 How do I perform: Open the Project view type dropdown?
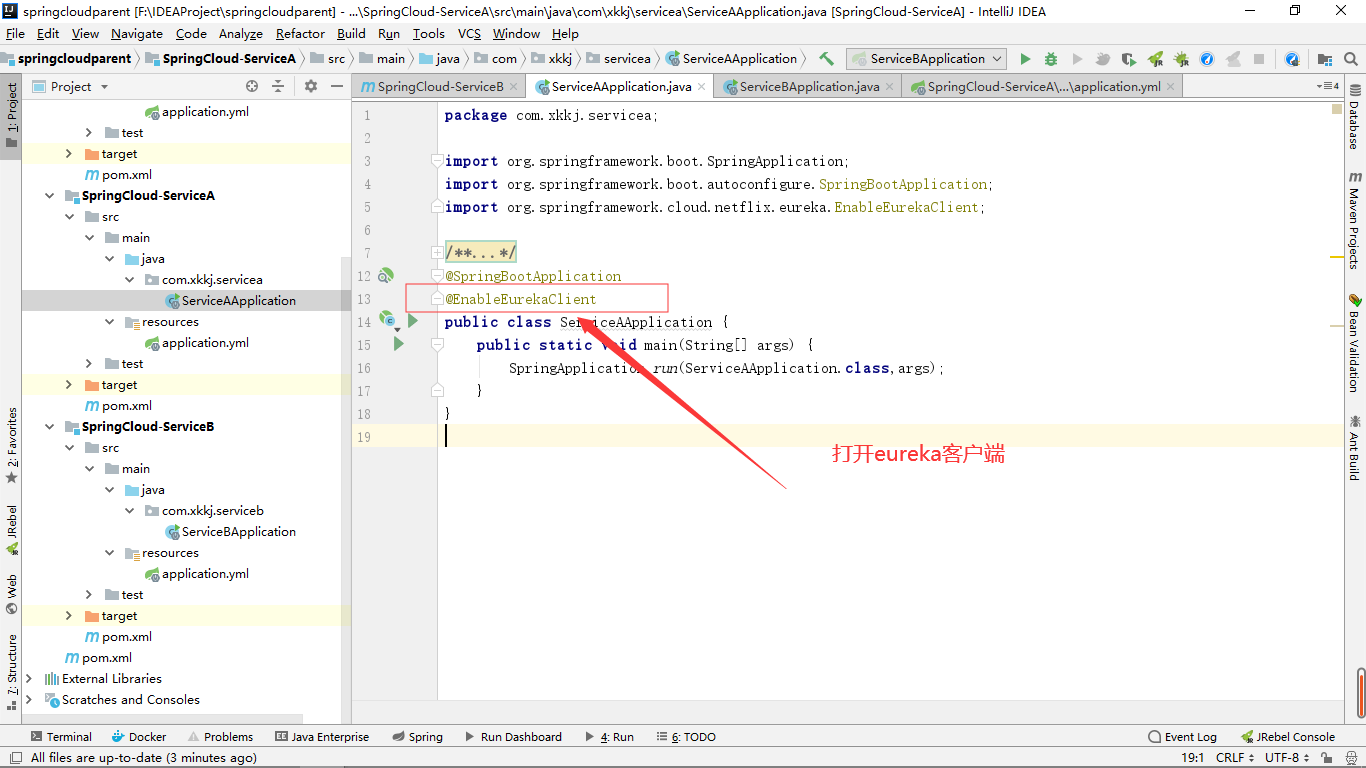(70, 87)
